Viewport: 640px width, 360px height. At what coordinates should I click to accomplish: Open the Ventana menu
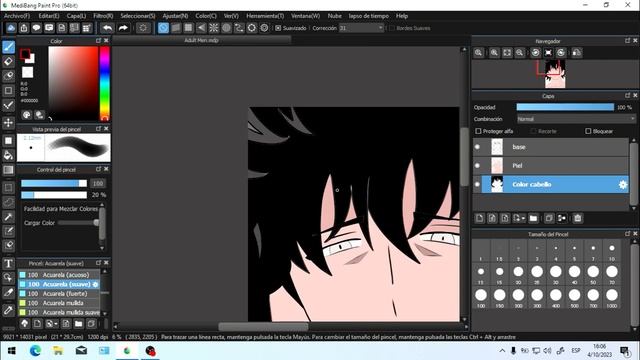305,16
